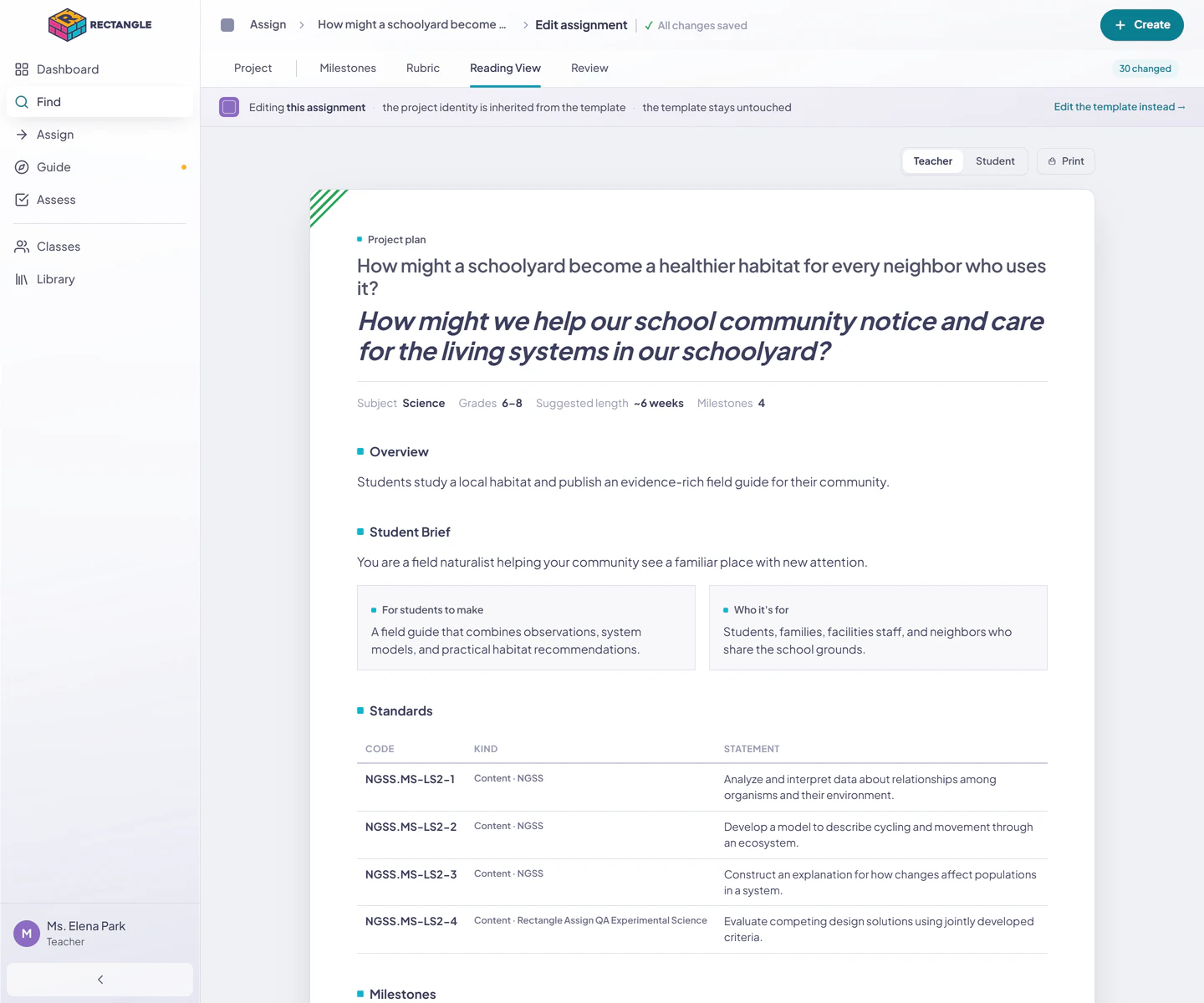Click the purple assignment icon in banner
1204x1003 pixels.
(229, 107)
